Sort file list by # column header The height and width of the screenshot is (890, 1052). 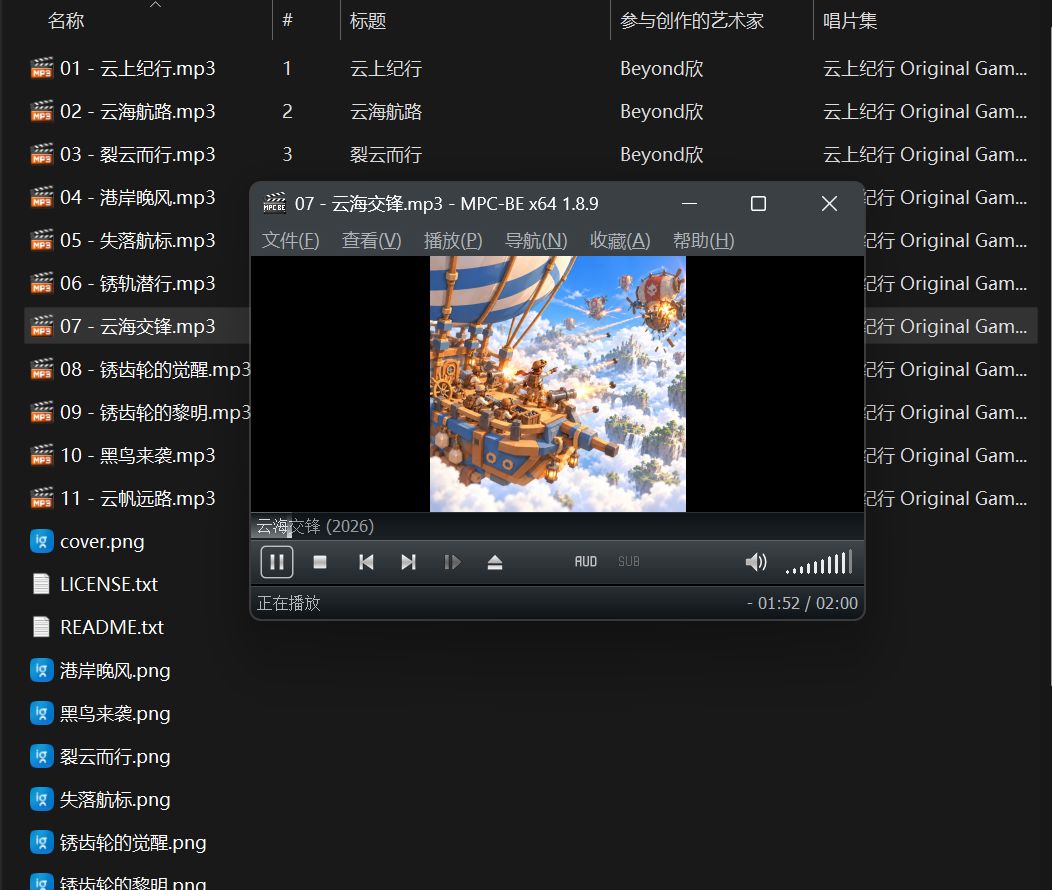click(x=287, y=20)
